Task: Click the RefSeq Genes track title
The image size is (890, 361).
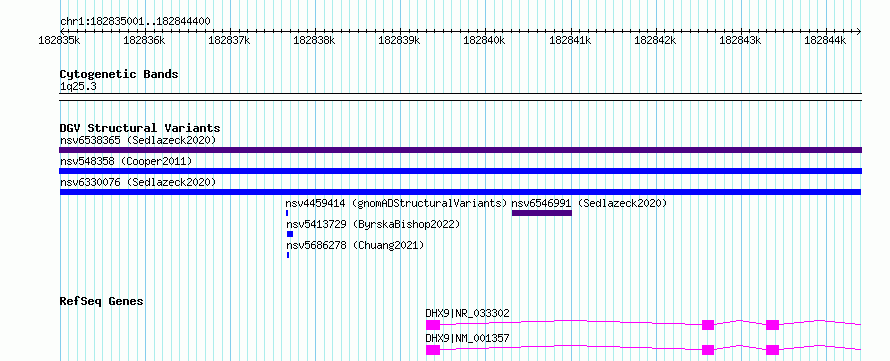Action: pos(102,301)
